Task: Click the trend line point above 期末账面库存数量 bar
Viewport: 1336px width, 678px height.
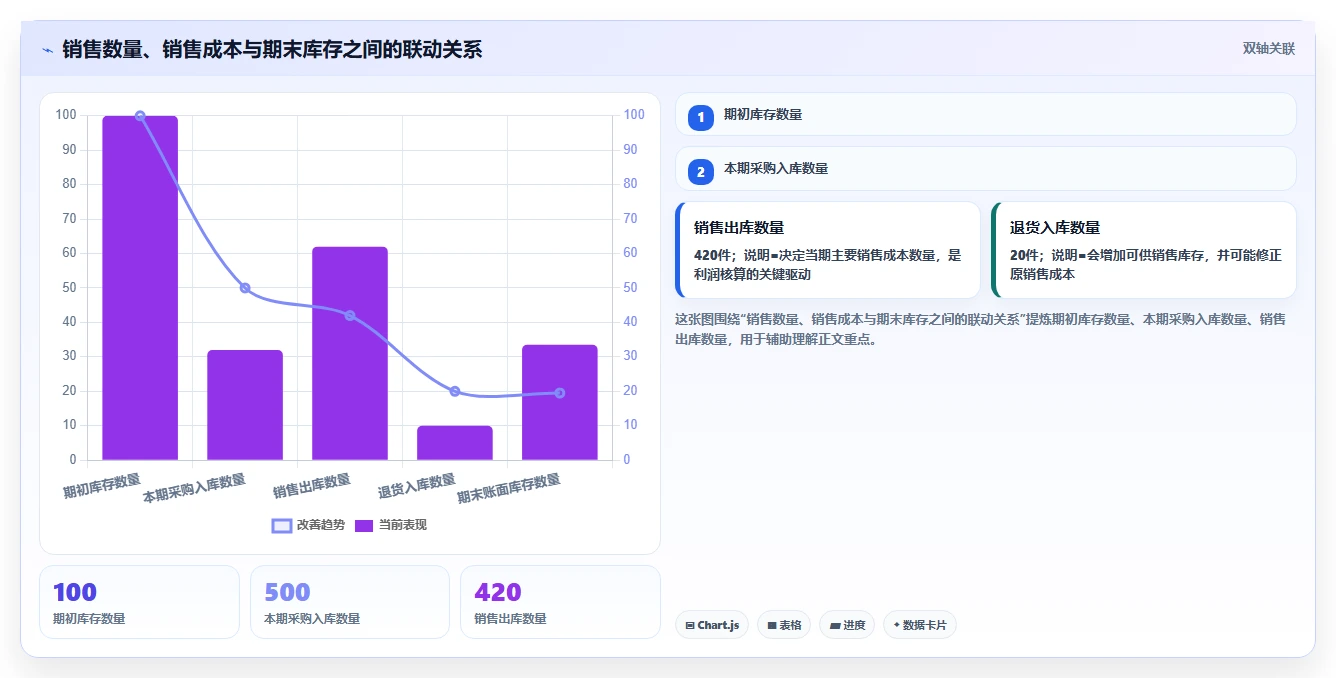Action: (560, 393)
